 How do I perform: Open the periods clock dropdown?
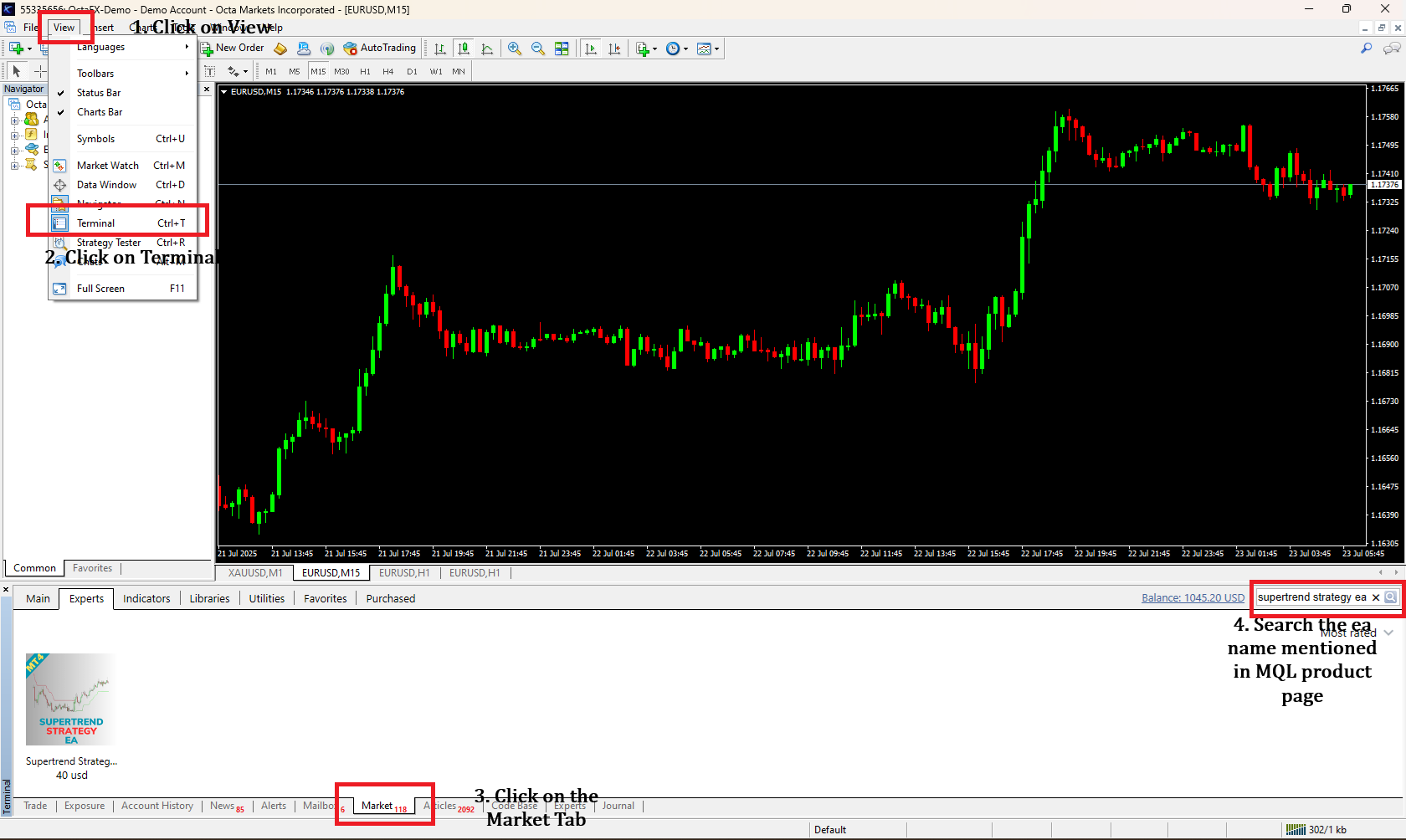click(x=677, y=49)
